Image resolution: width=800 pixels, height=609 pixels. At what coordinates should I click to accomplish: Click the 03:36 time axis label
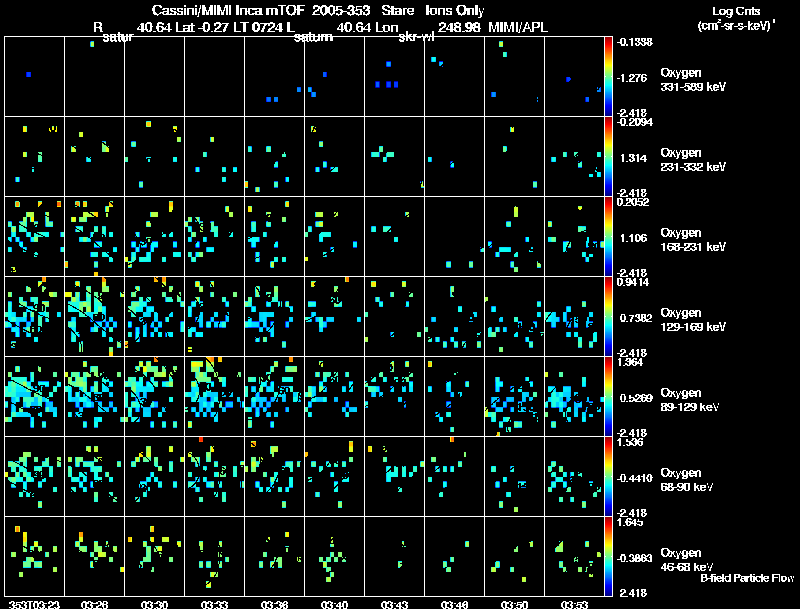point(274,605)
